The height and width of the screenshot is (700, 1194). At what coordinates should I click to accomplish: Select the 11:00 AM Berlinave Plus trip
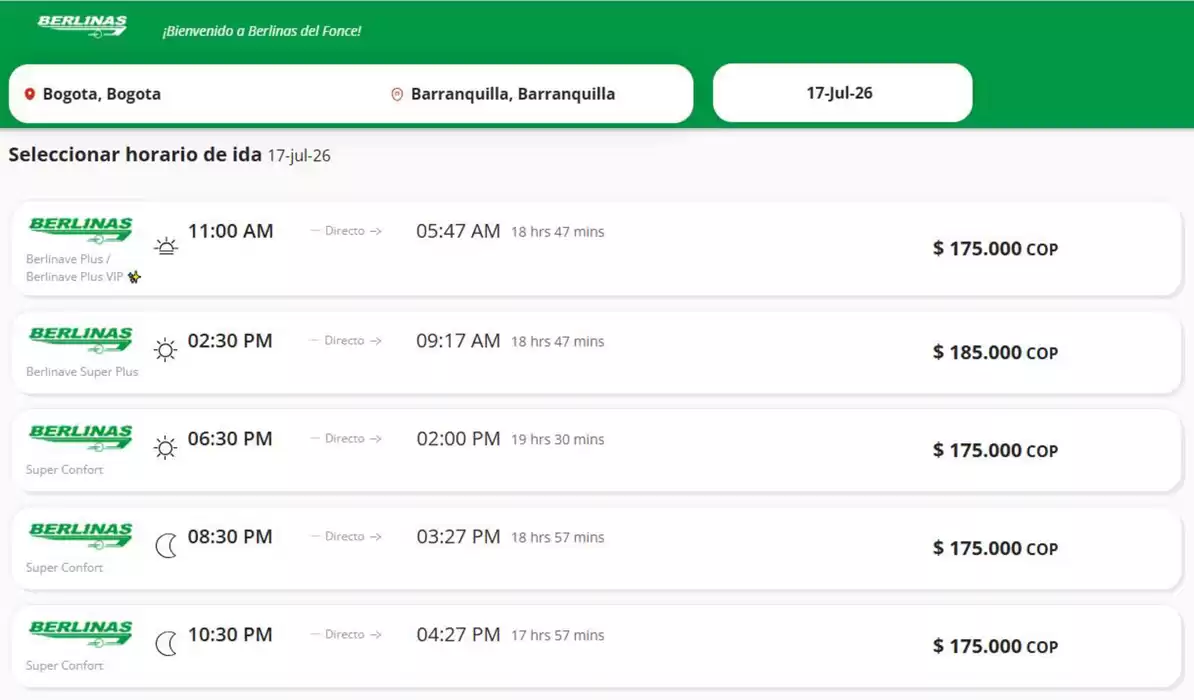point(596,249)
